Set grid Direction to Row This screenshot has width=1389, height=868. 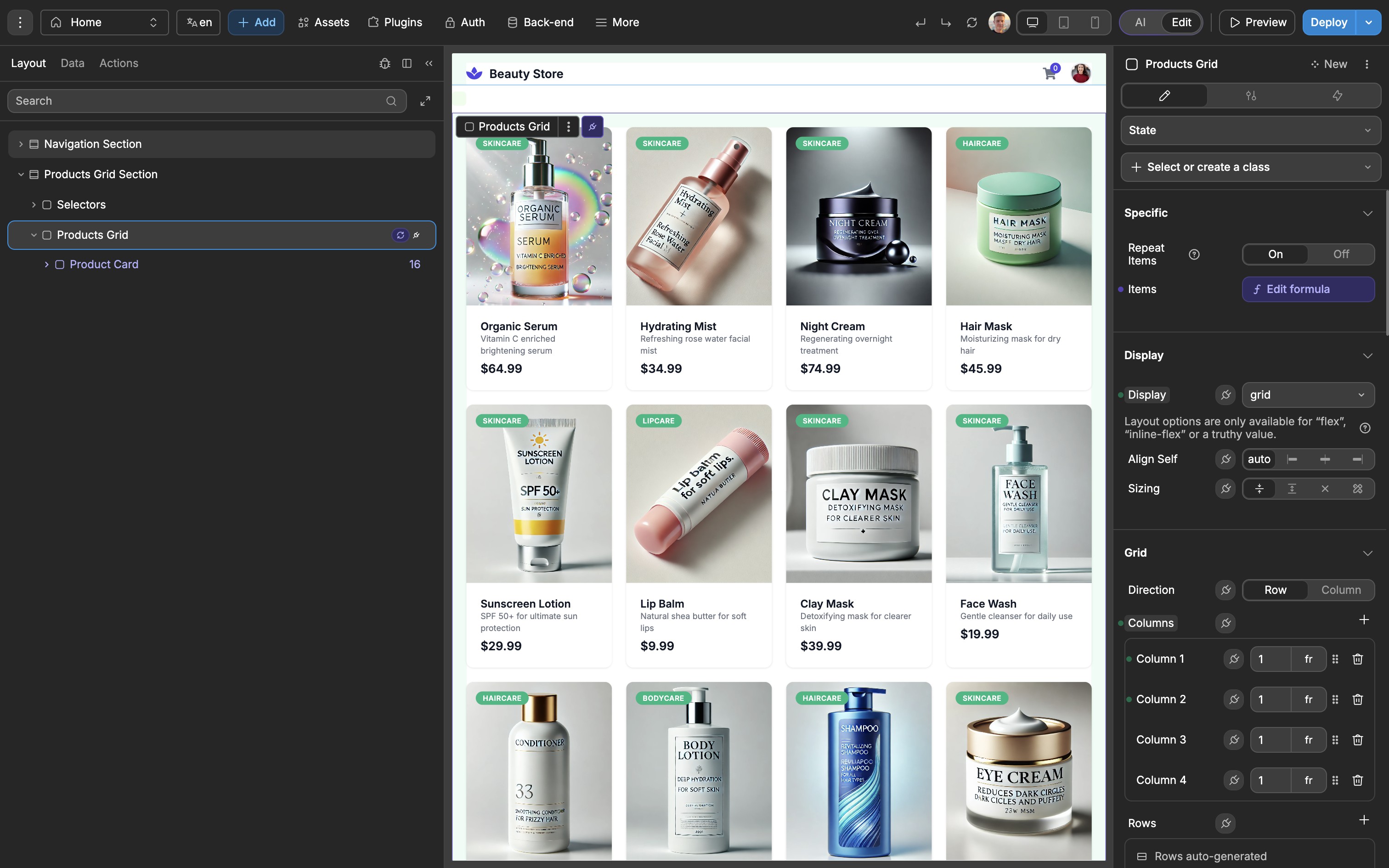(1276, 590)
